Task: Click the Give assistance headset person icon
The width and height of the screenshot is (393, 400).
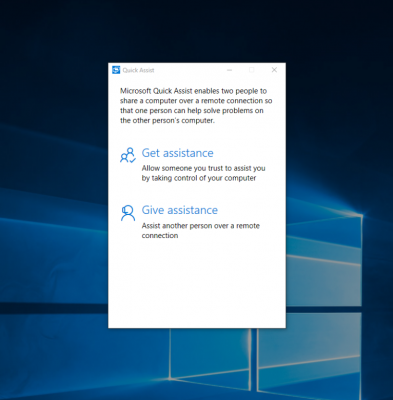Action: 128,213
